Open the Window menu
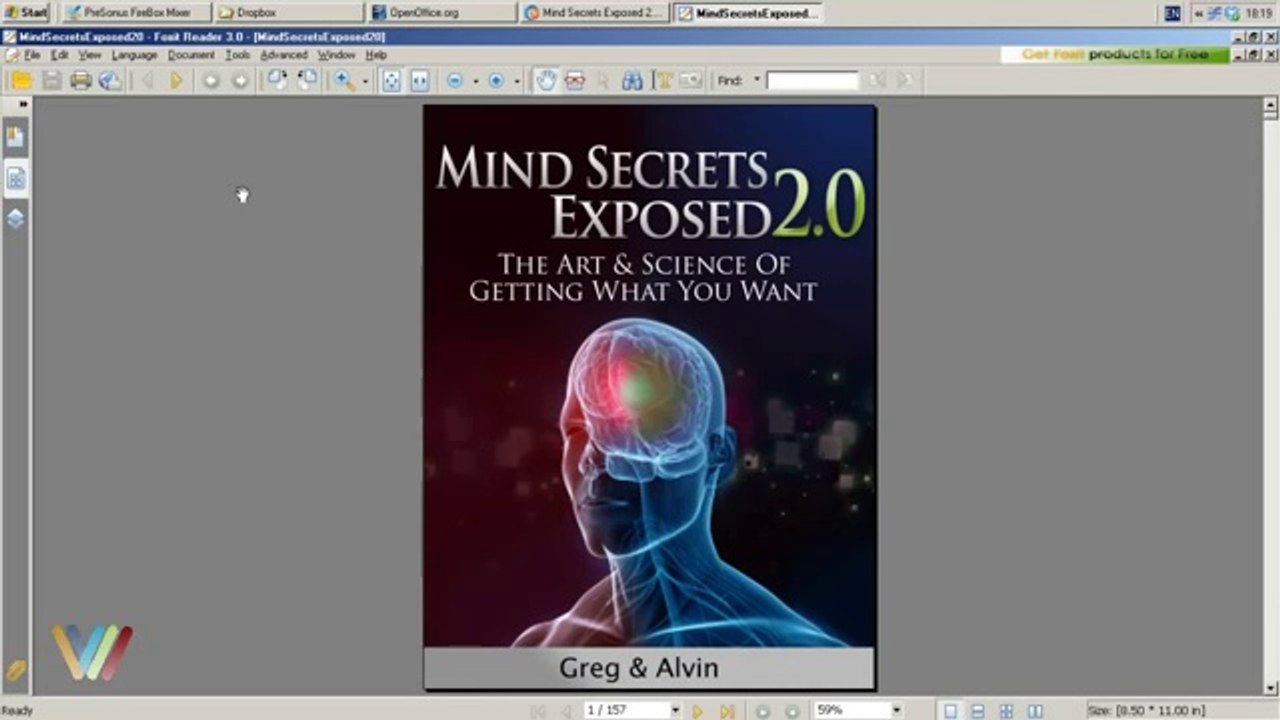The height and width of the screenshot is (720, 1280). (x=336, y=55)
